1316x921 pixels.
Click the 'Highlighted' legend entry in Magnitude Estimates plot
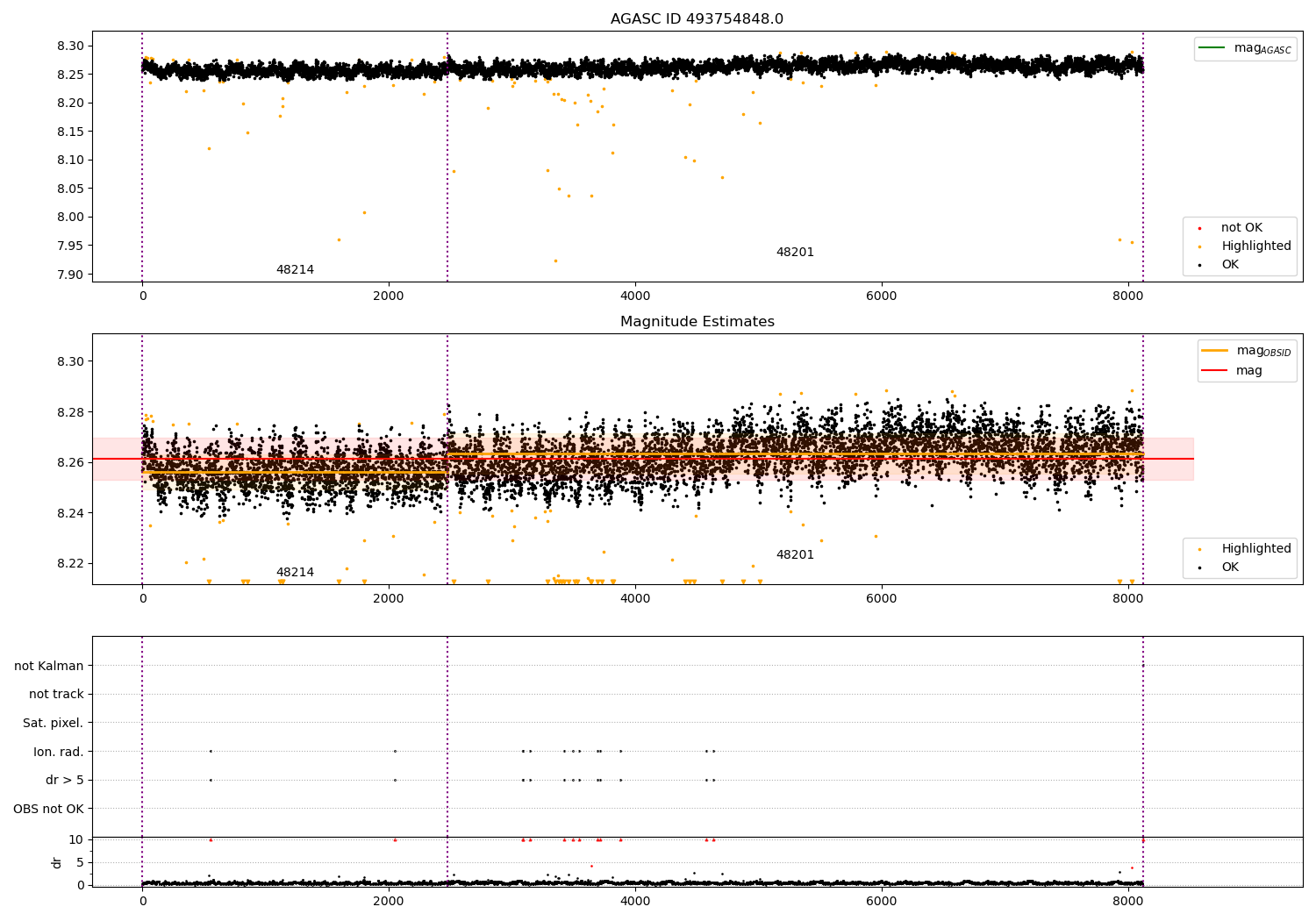pos(1255,549)
